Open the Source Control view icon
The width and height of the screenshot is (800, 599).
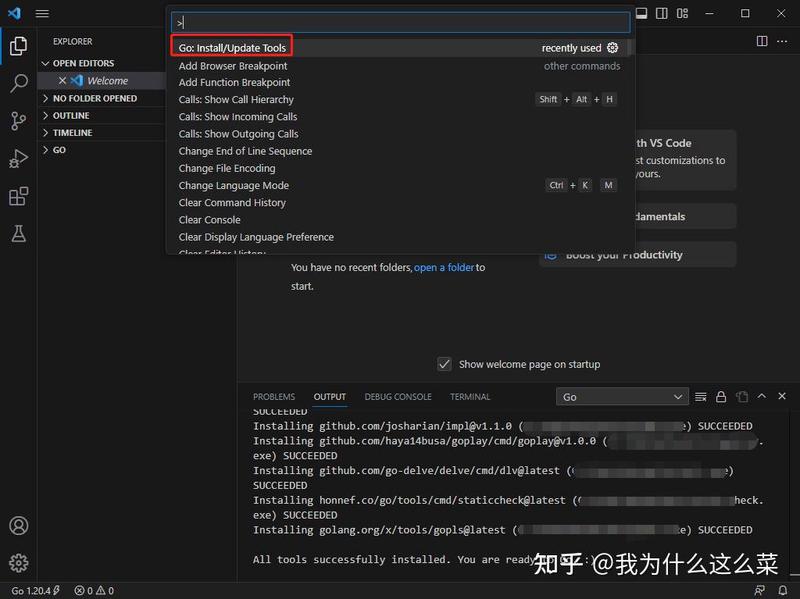pyautogui.click(x=18, y=121)
